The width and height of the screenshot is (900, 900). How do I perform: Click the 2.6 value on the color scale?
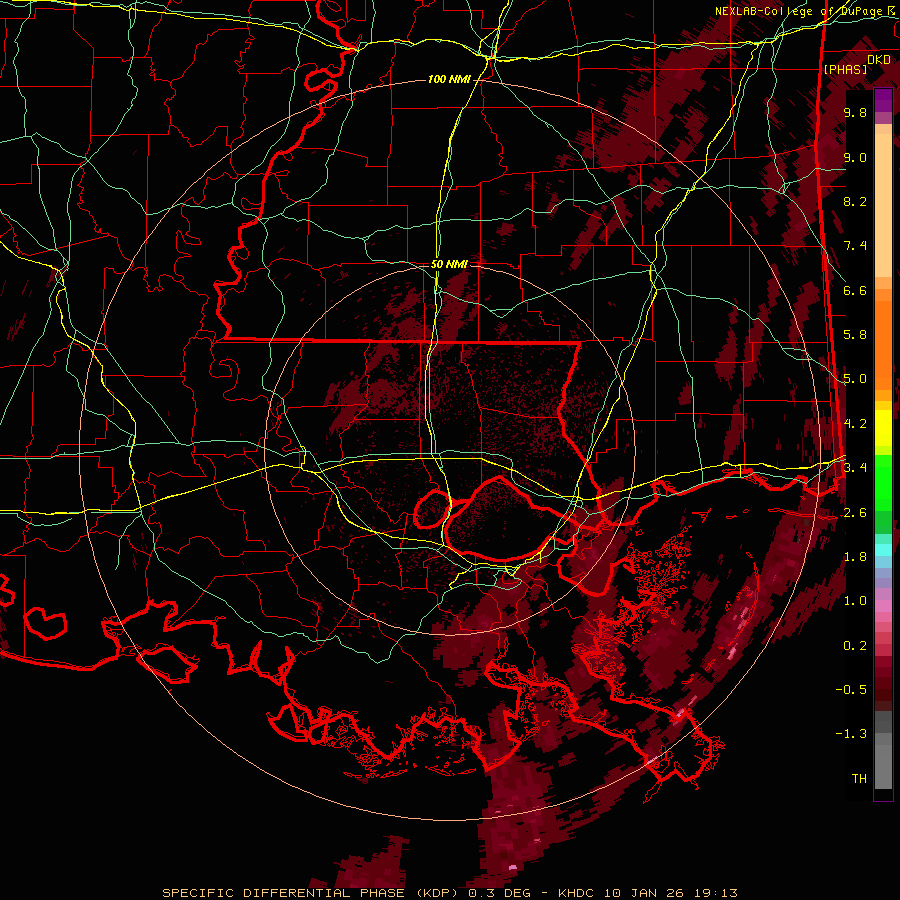(x=855, y=513)
